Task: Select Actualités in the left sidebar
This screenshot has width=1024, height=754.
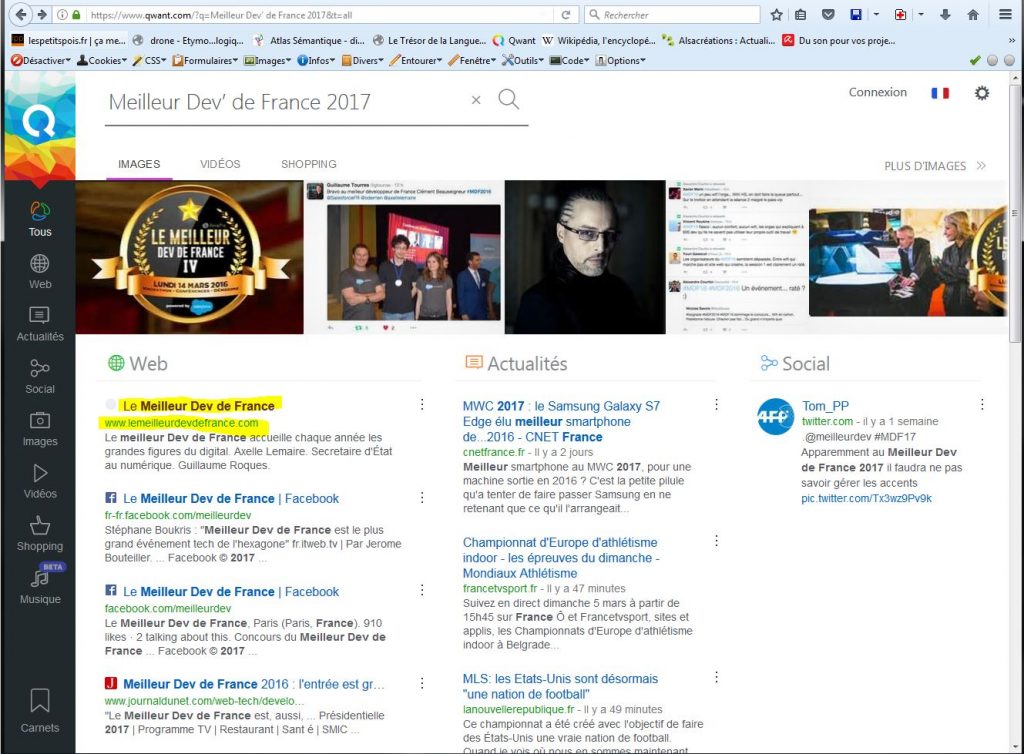Action: [40, 324]
